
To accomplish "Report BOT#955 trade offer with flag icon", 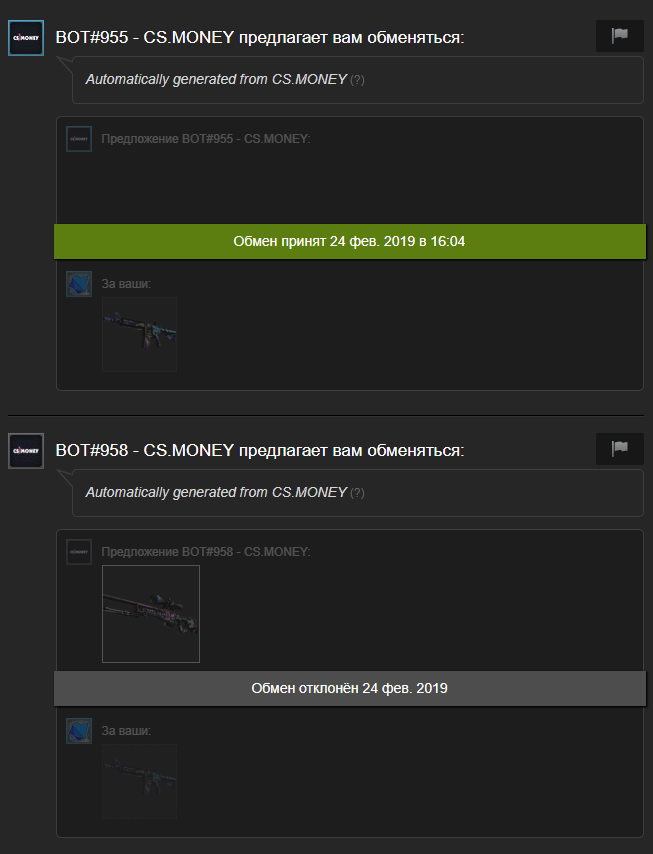I will tap(620, 35).
